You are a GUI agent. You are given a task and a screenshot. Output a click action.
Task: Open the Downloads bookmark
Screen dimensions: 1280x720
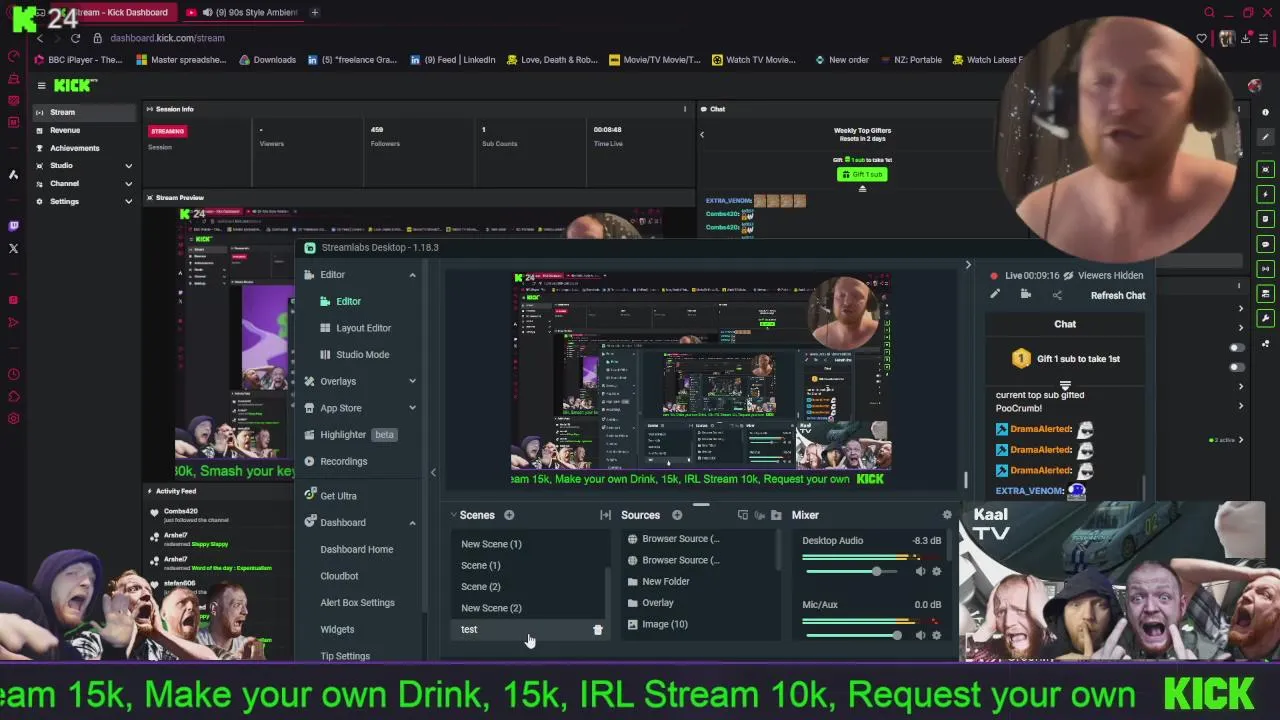pos(267,59)
